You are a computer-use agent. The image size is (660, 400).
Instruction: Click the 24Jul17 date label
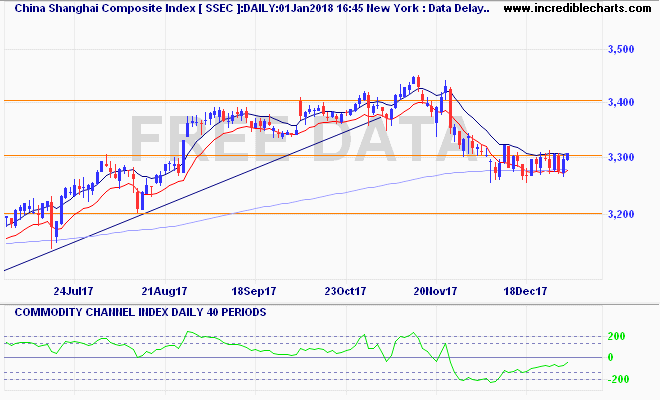tap(73, 291)
